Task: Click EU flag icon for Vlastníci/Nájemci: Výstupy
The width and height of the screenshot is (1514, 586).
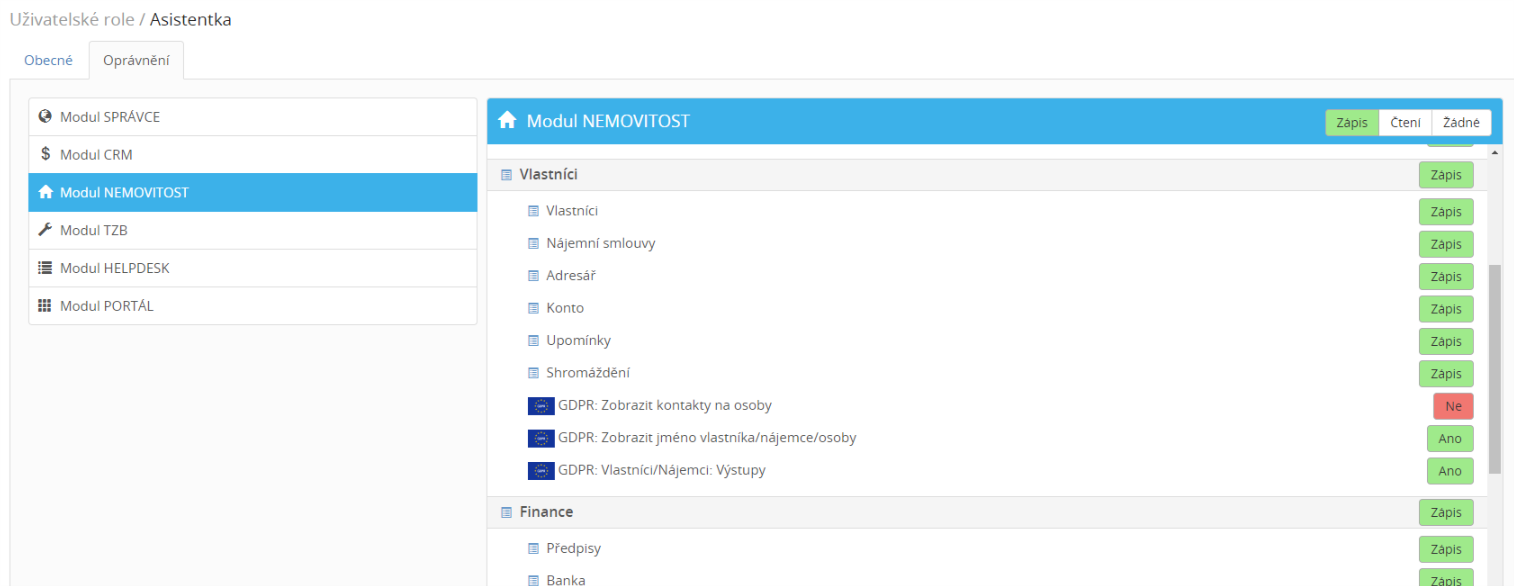Action: (541, 470)
